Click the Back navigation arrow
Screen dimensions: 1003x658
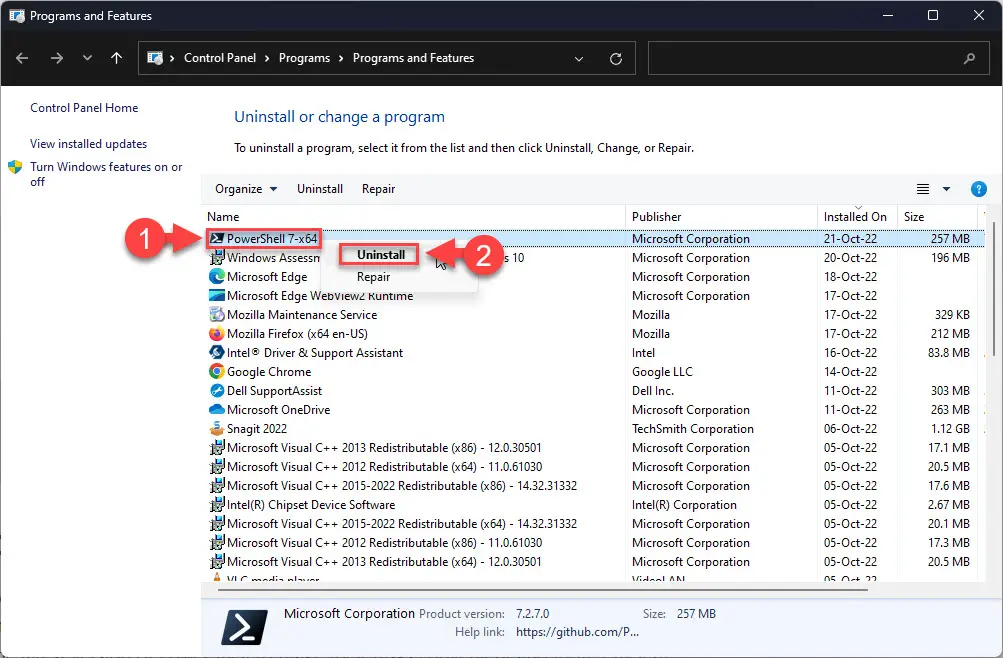(22, 58)
